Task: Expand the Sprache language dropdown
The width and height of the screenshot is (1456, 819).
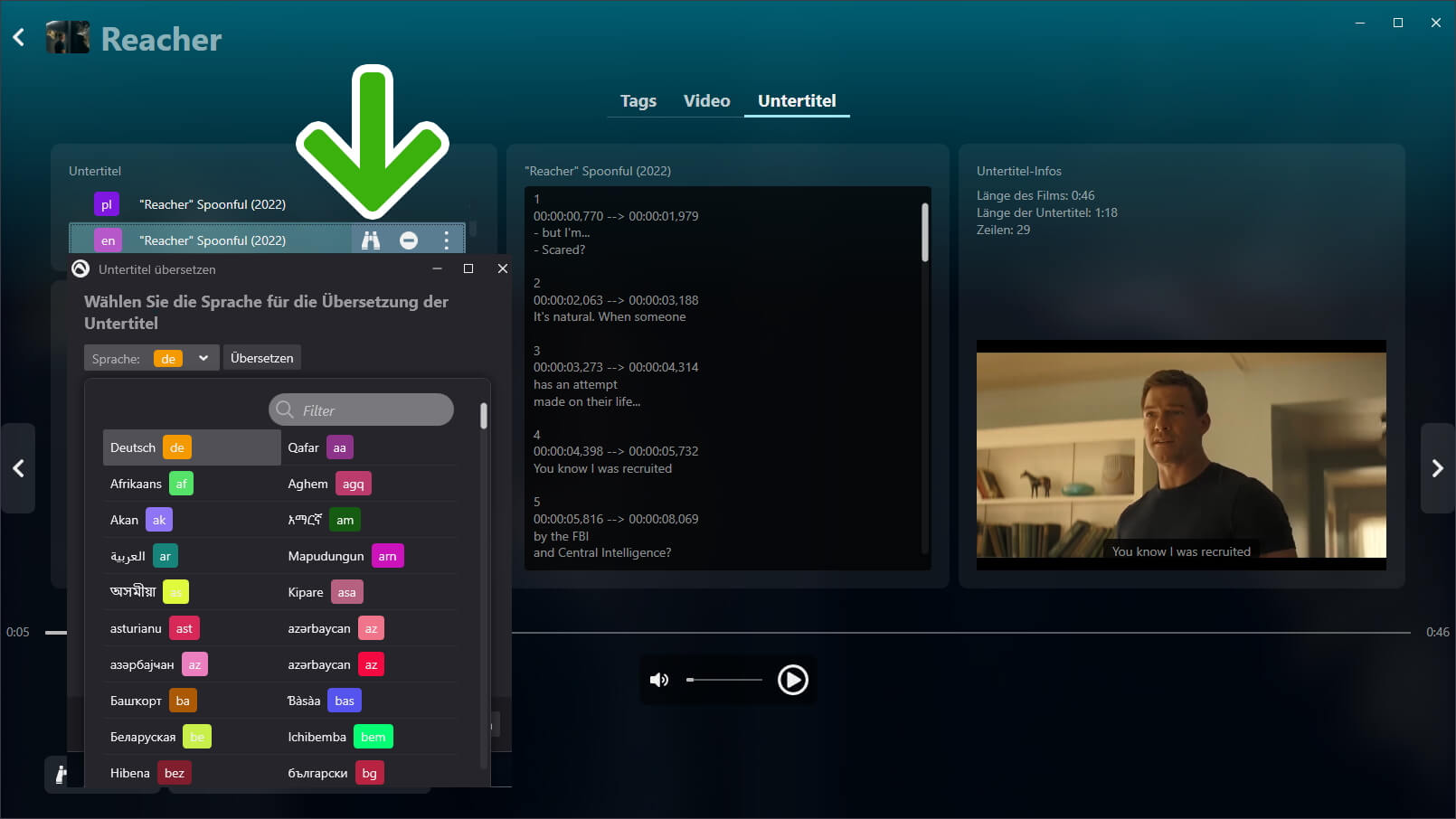Action: (x=203, y=358)
